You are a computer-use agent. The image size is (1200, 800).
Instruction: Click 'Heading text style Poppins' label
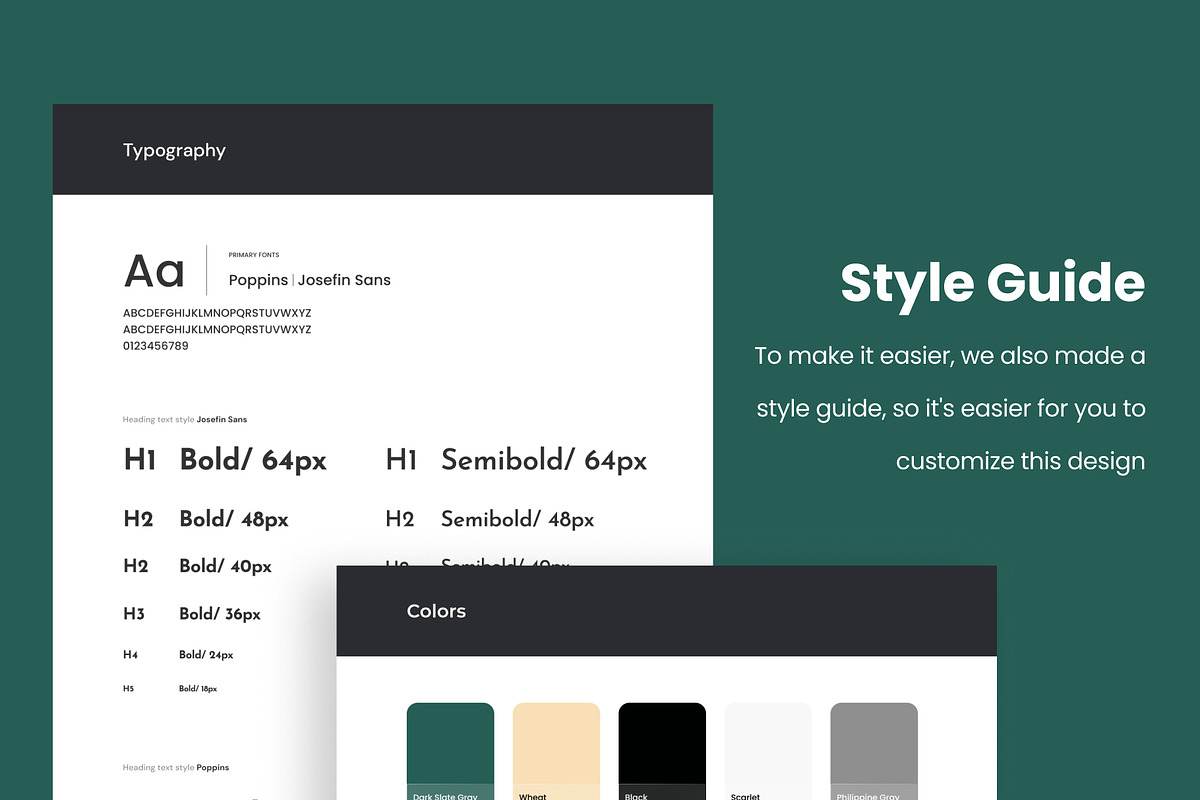point(176,768)
